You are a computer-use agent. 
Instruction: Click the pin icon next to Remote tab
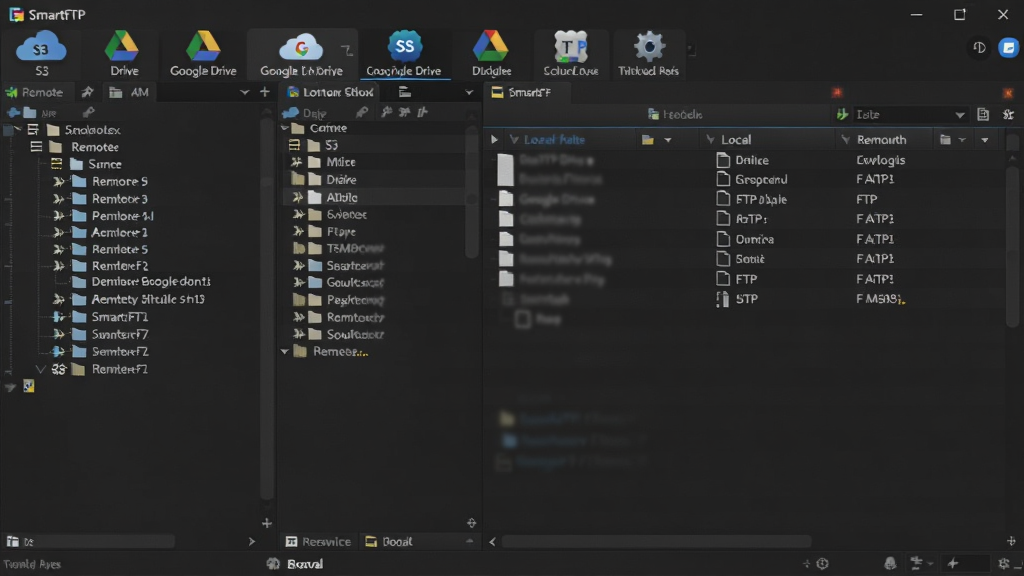pos(87,92)
